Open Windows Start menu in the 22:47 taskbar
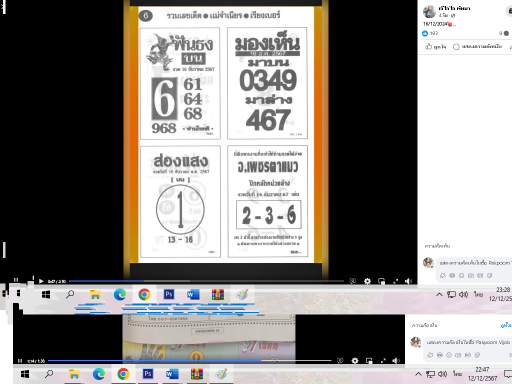The width and height of the screenshot is (512, 384). pyautogui.click(x=25, y=374)
